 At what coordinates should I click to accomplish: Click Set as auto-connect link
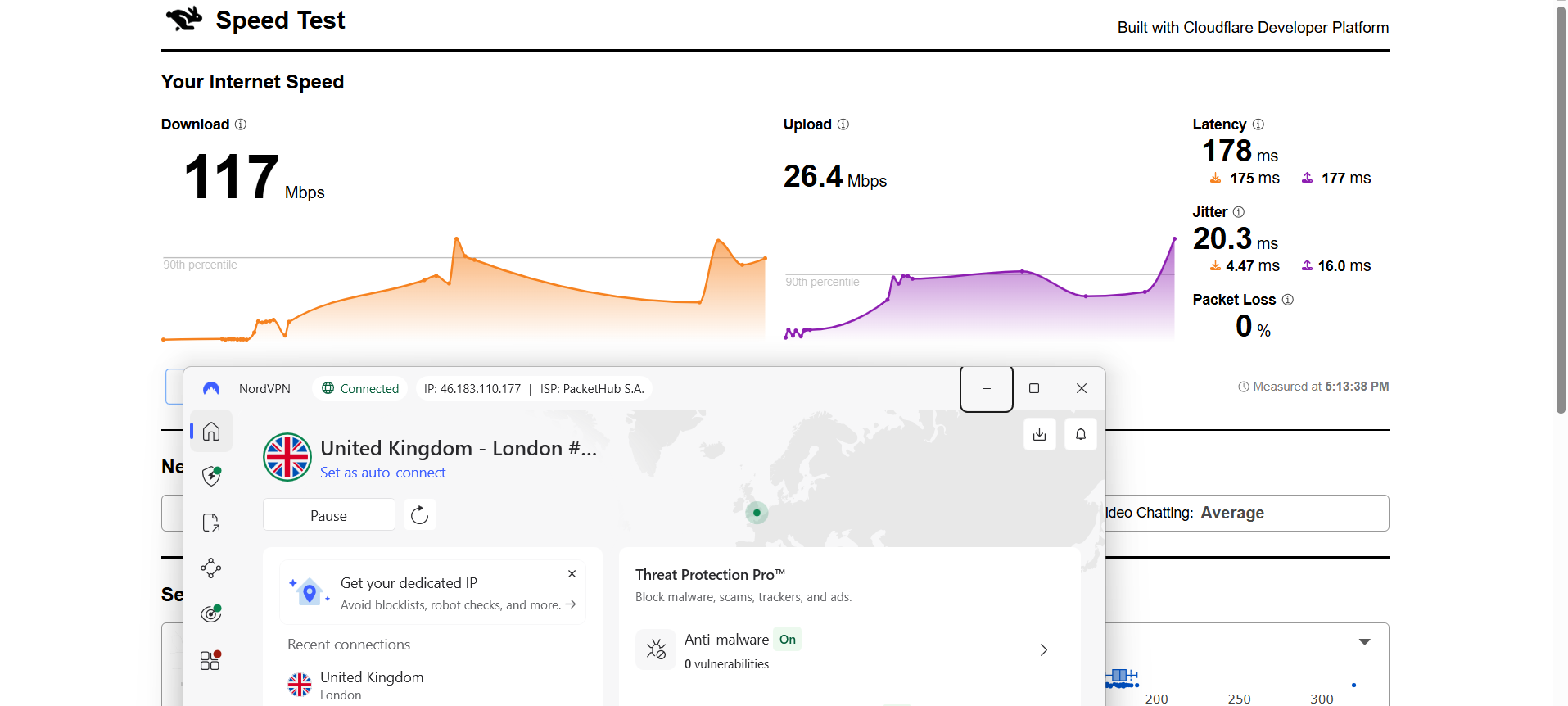point(382,473)
